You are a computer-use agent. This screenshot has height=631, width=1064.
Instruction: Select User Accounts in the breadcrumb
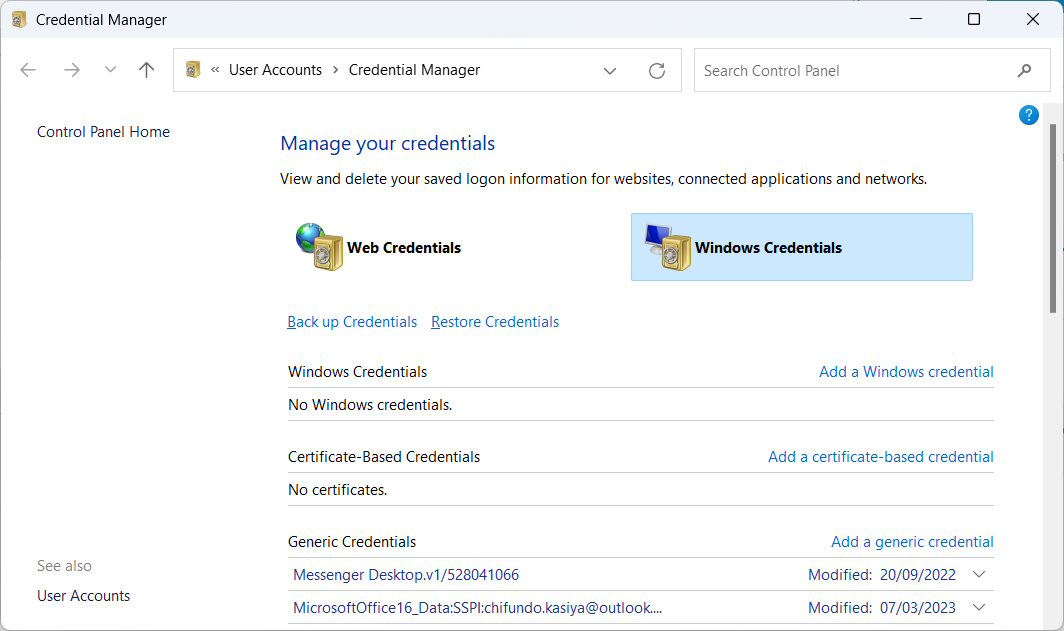point(275,69)
